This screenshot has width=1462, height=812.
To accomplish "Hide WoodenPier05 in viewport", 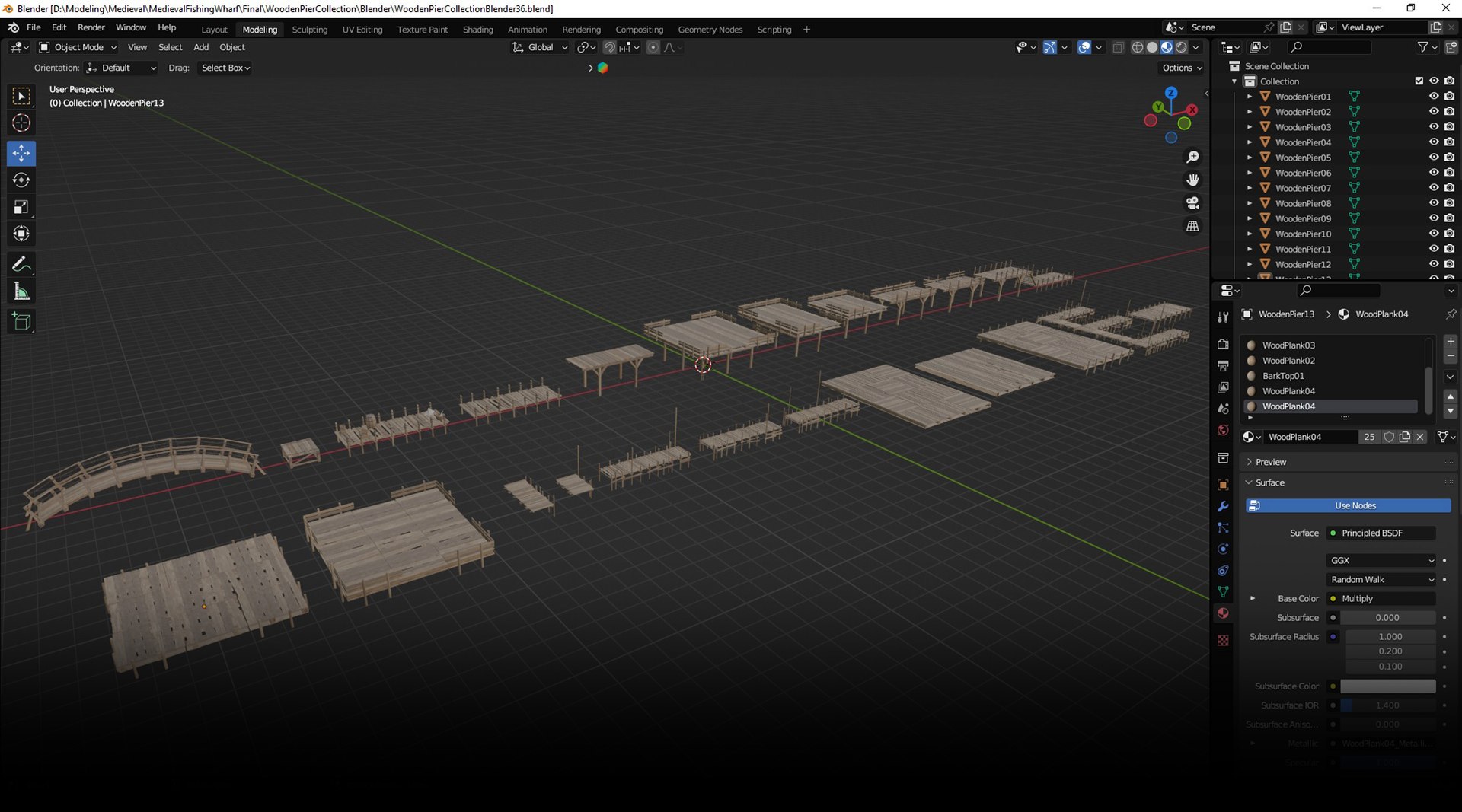I will (x=1434, y=158).
